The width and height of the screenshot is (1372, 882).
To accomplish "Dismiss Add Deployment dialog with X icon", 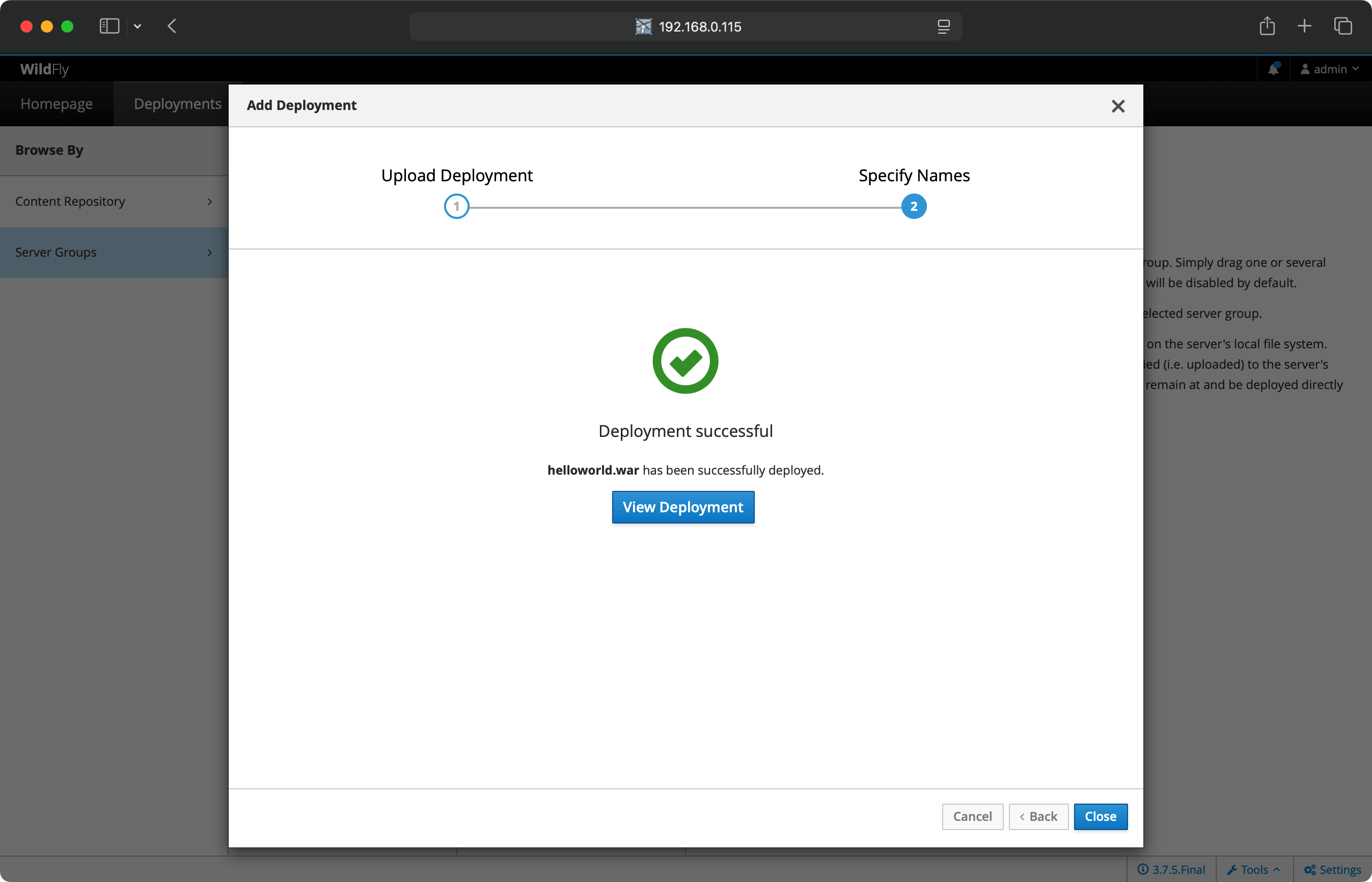I will [1118, 106].
